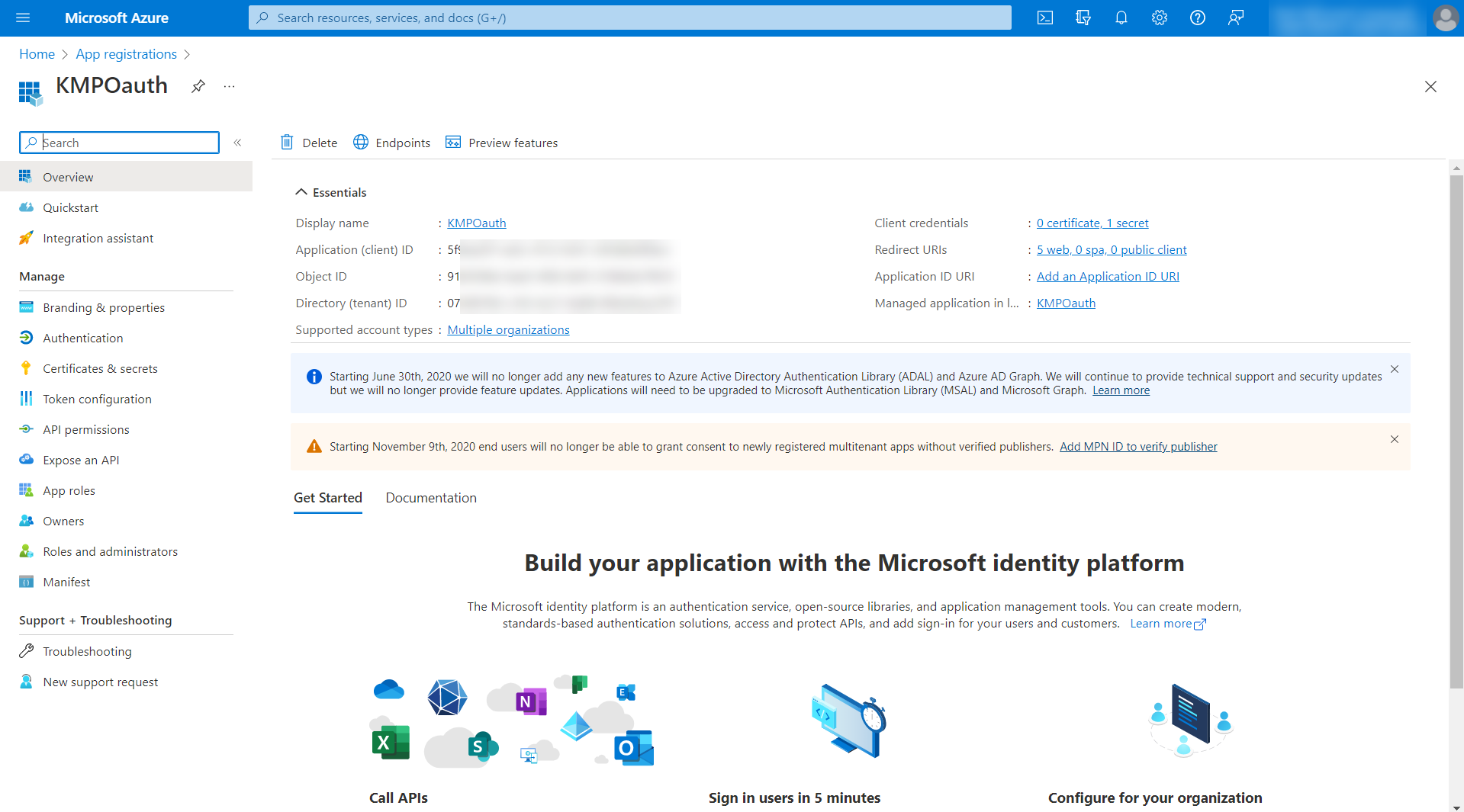Open the more options ellipsis beside KMPOauth
This screenshot has width=1464, height=812.
228,86
